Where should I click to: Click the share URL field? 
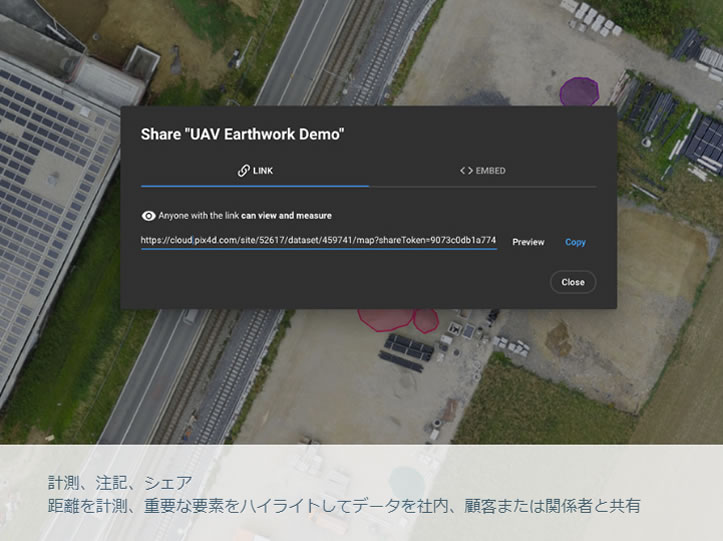coord(319,240)
